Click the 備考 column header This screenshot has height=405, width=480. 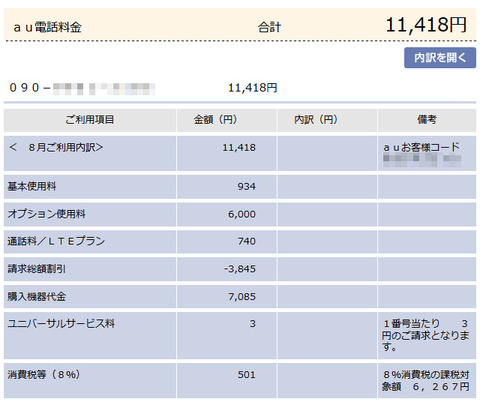[x=427, y=120]
